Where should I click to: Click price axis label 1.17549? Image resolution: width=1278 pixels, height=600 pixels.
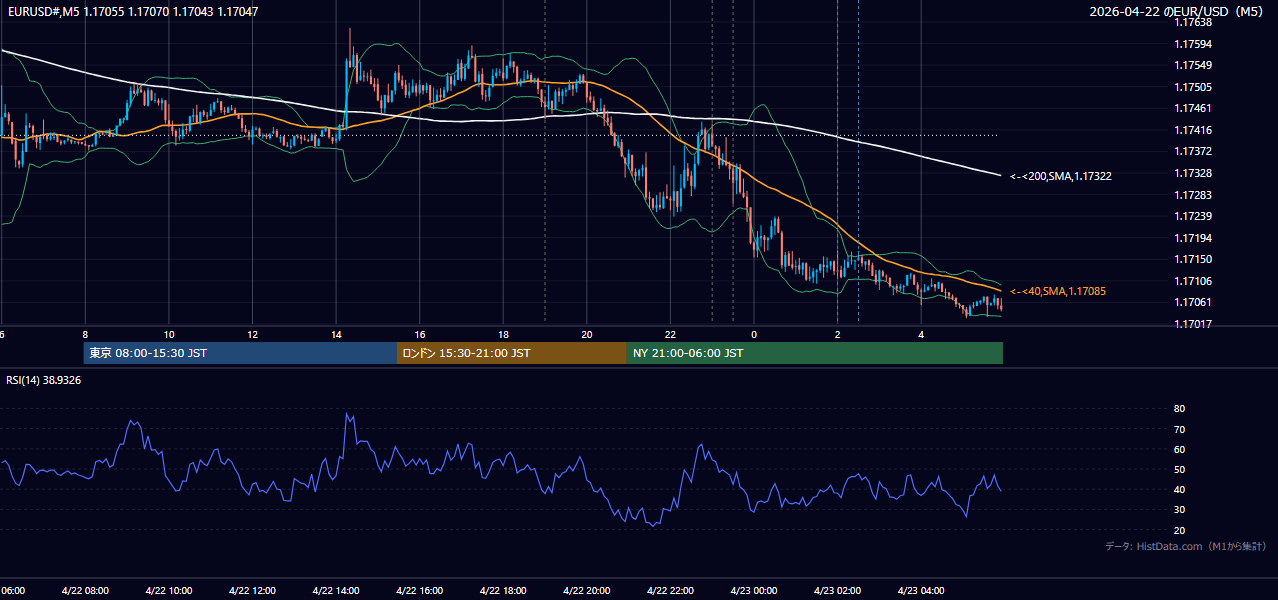[x=1194, y=65]
